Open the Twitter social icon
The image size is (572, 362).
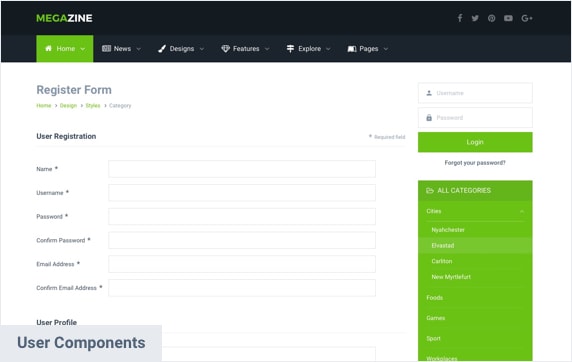pos(475,18)
